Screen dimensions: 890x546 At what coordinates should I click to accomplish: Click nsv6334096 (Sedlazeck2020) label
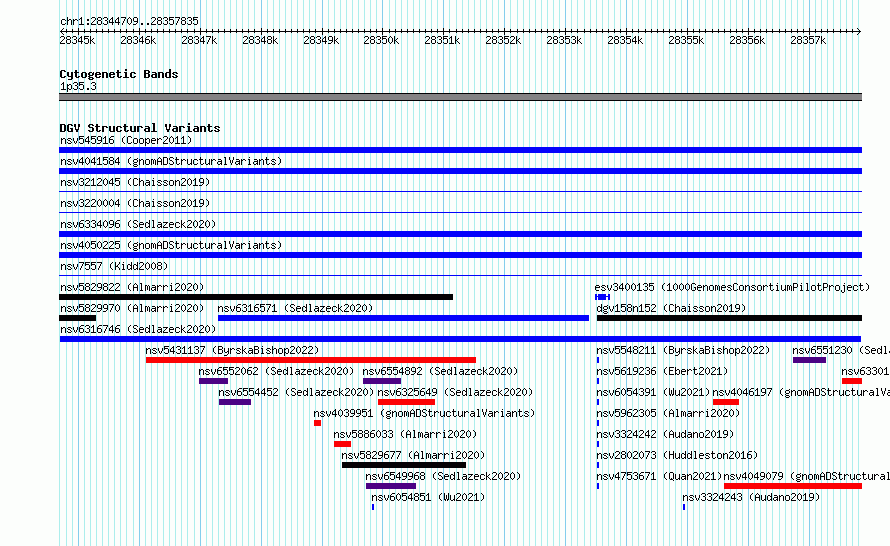tap(138, 224)
